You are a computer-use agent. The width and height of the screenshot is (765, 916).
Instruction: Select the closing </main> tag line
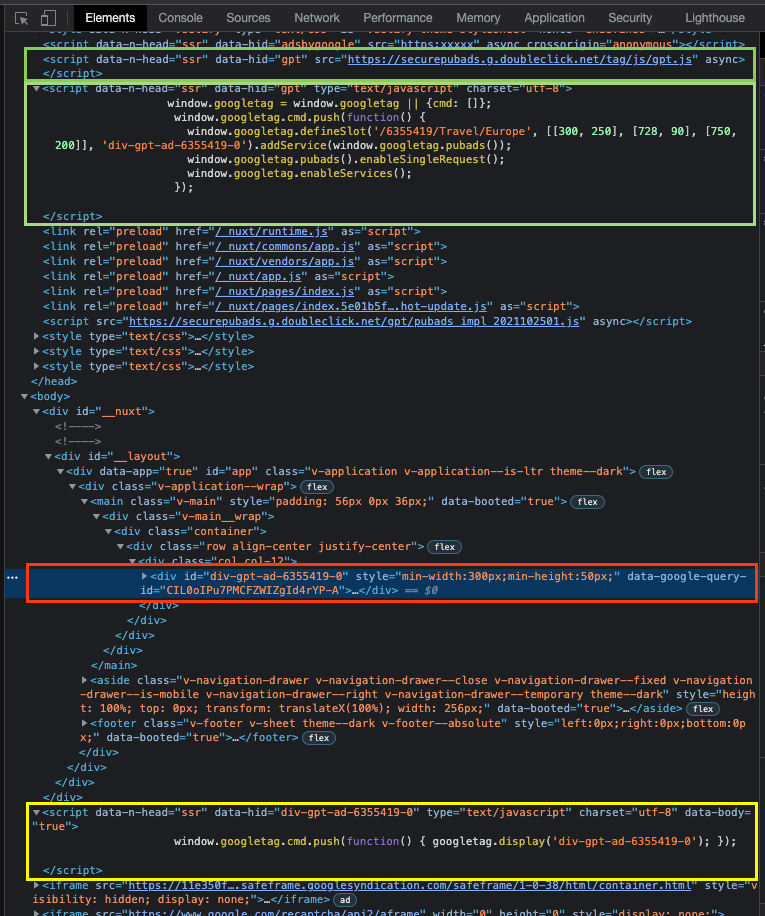pos(114,665)
